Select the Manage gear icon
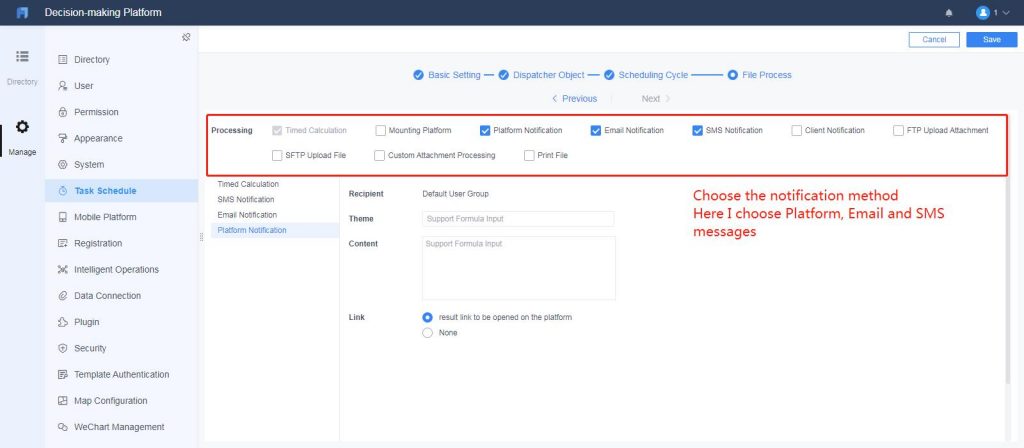The width and height of the screenshot is (1024, 448). tap(22, 127)
